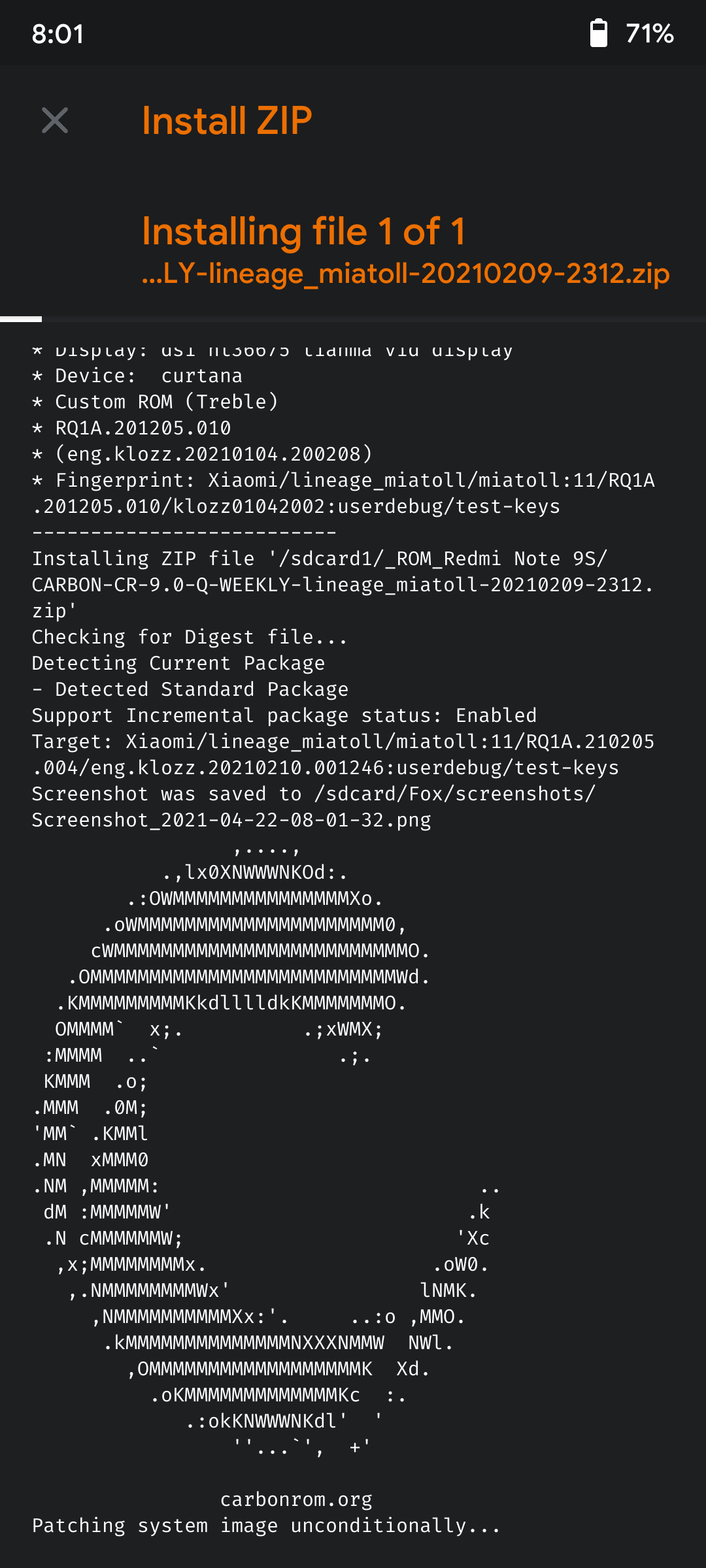Click the installation progress bar
This screenshot has height=1568, width=706.
(353, 319)
